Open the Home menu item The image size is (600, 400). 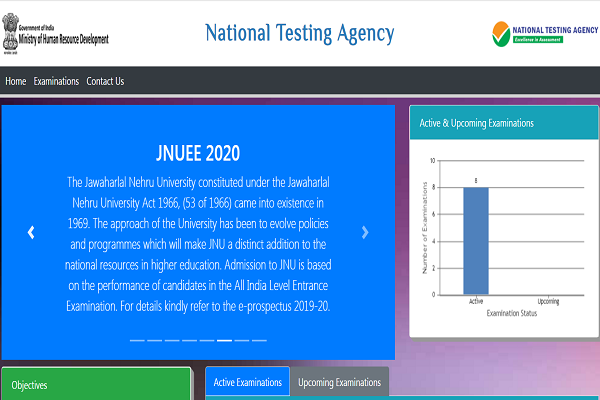click(16, 81)
